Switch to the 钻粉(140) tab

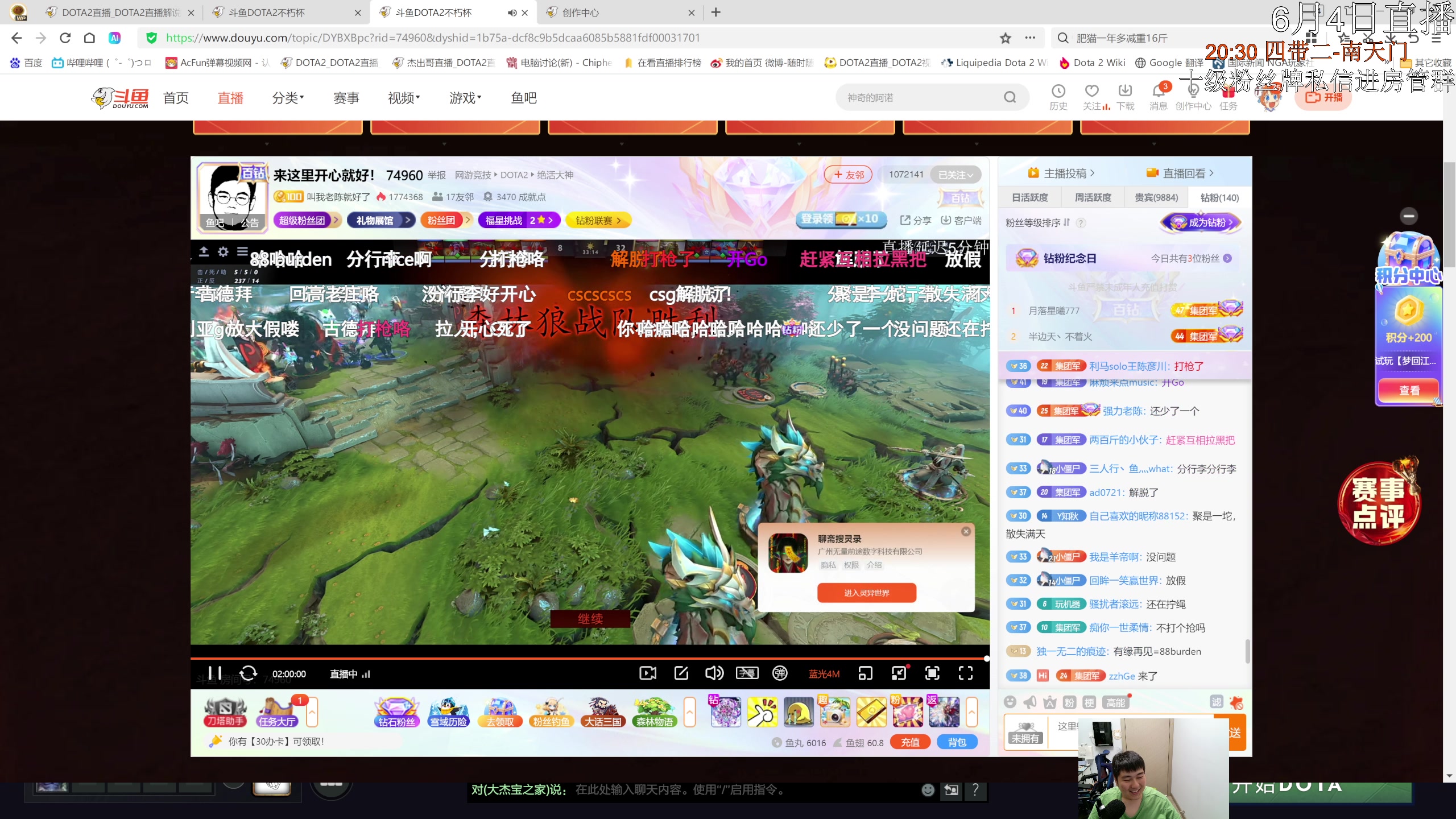1219,197
